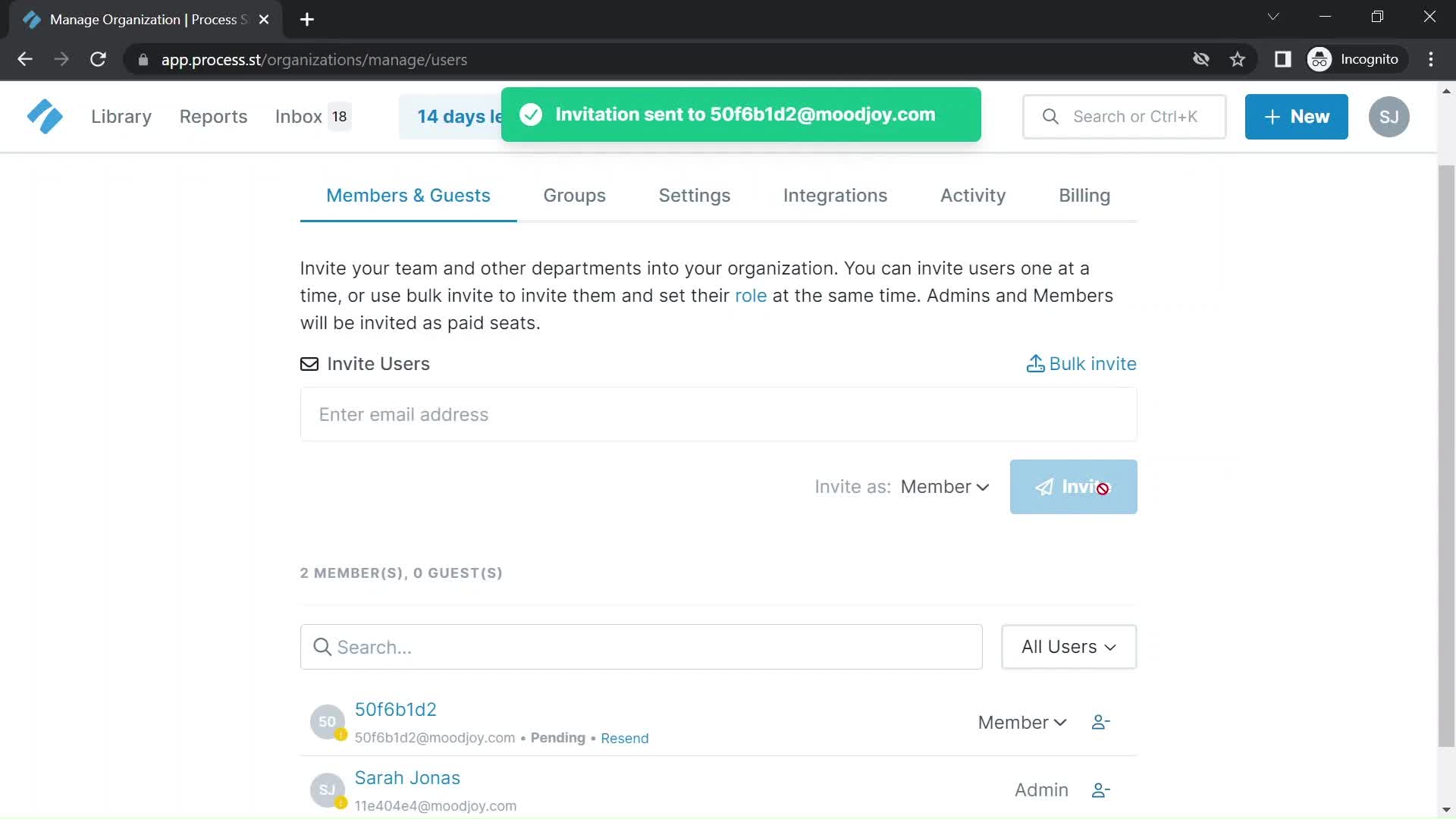Click the Invite button to send invitation
Screen dimensions: 1456x819
click(1073, 486)
